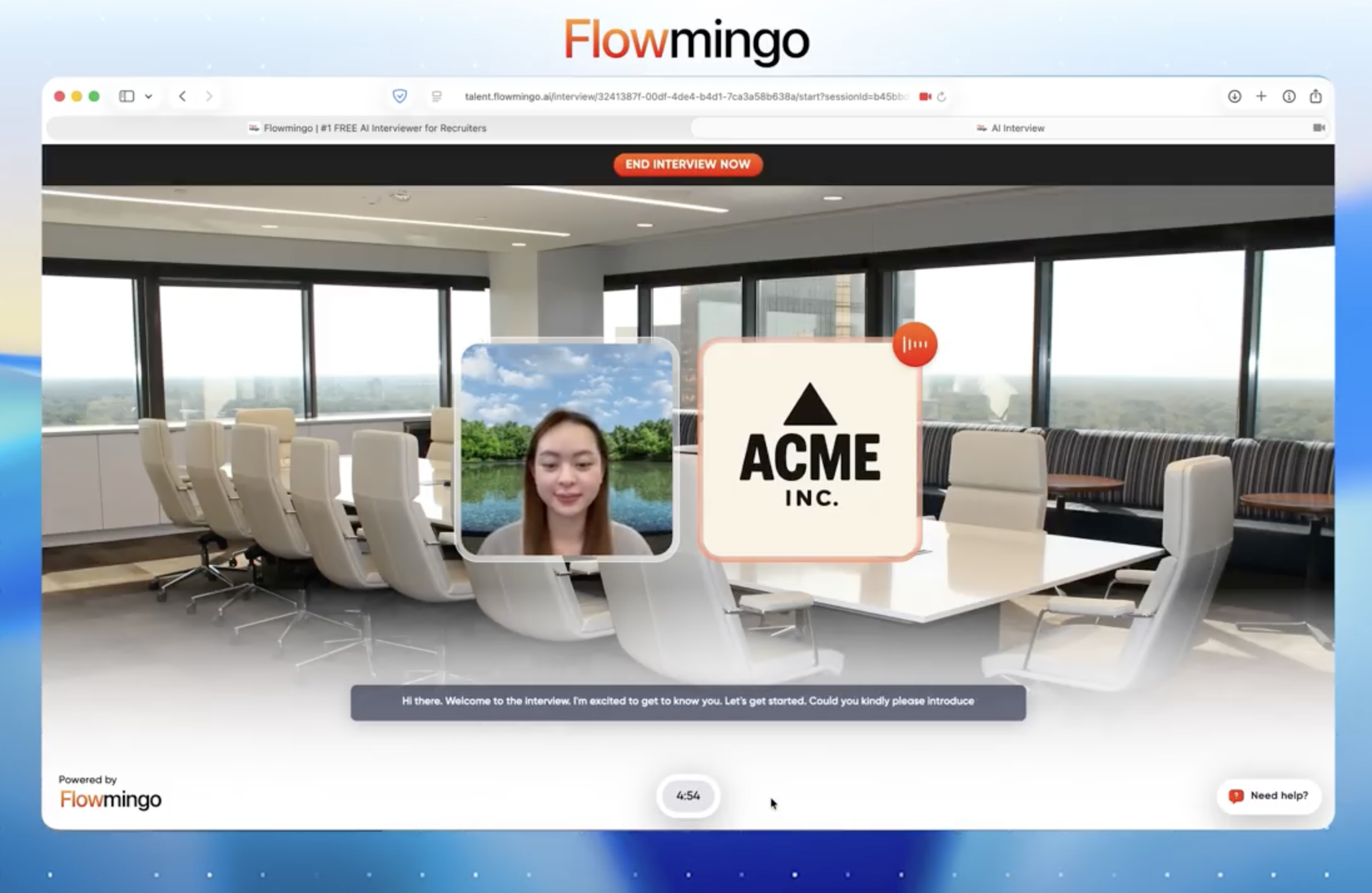
Task: Reload the page using the refresh icon
Action: [942, 96]
